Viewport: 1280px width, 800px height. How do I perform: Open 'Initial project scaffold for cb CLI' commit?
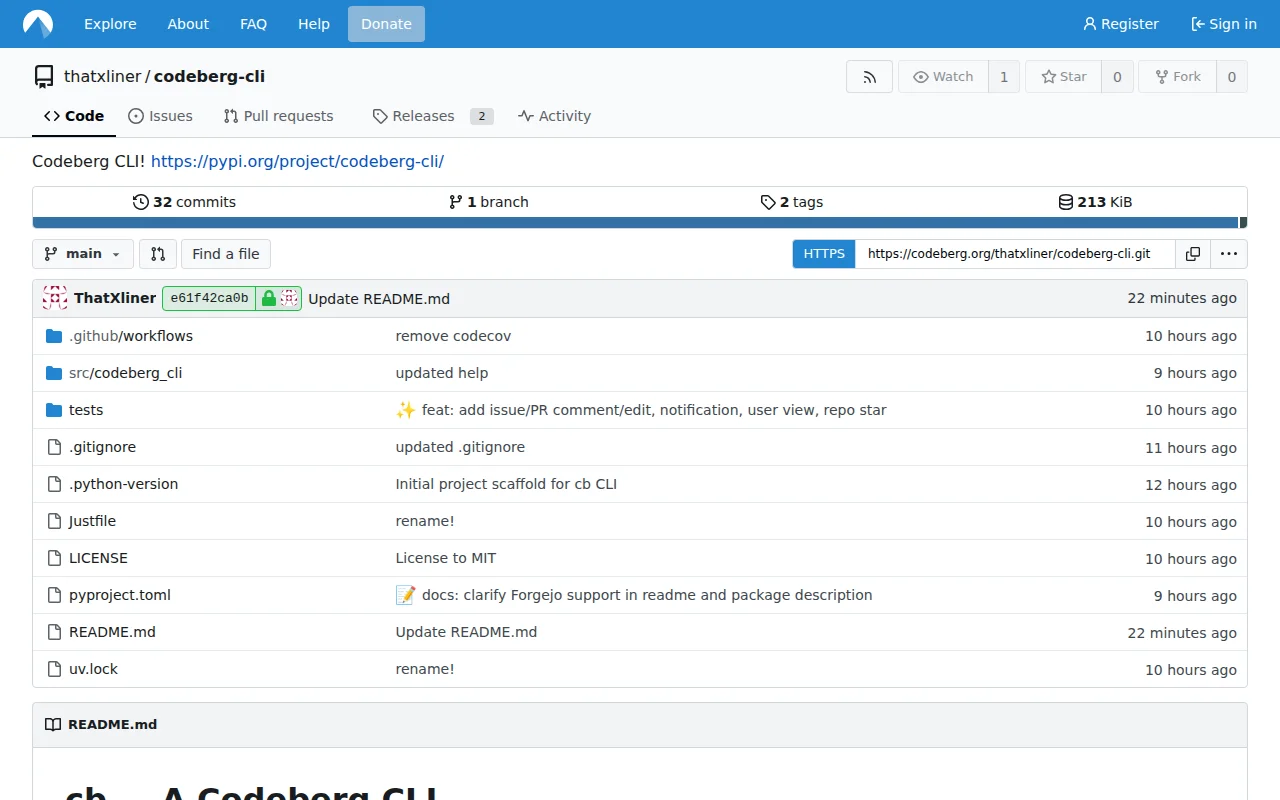pos(506,484)
